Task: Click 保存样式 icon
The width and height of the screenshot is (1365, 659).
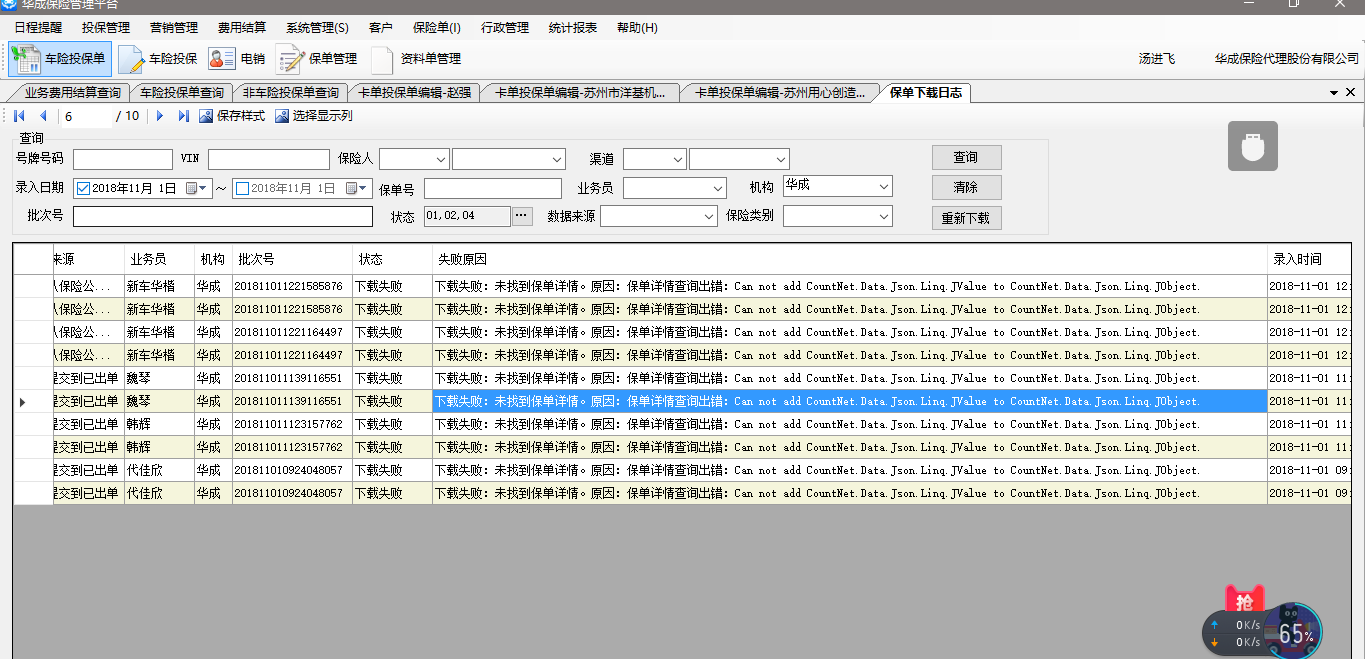Action: pyautogui.click(x=206, y=116)
